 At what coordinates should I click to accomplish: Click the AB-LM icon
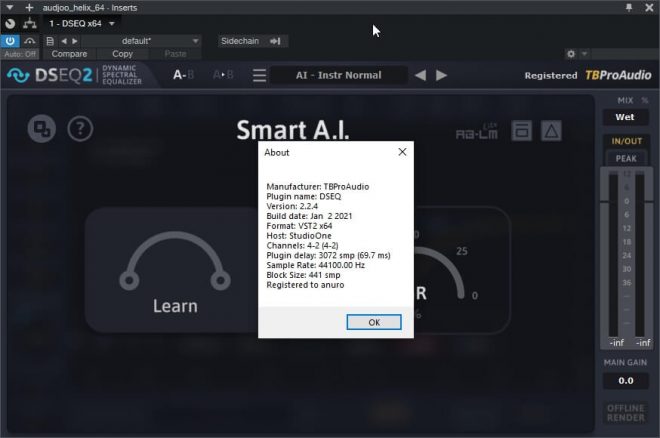[x=476, y=132]
